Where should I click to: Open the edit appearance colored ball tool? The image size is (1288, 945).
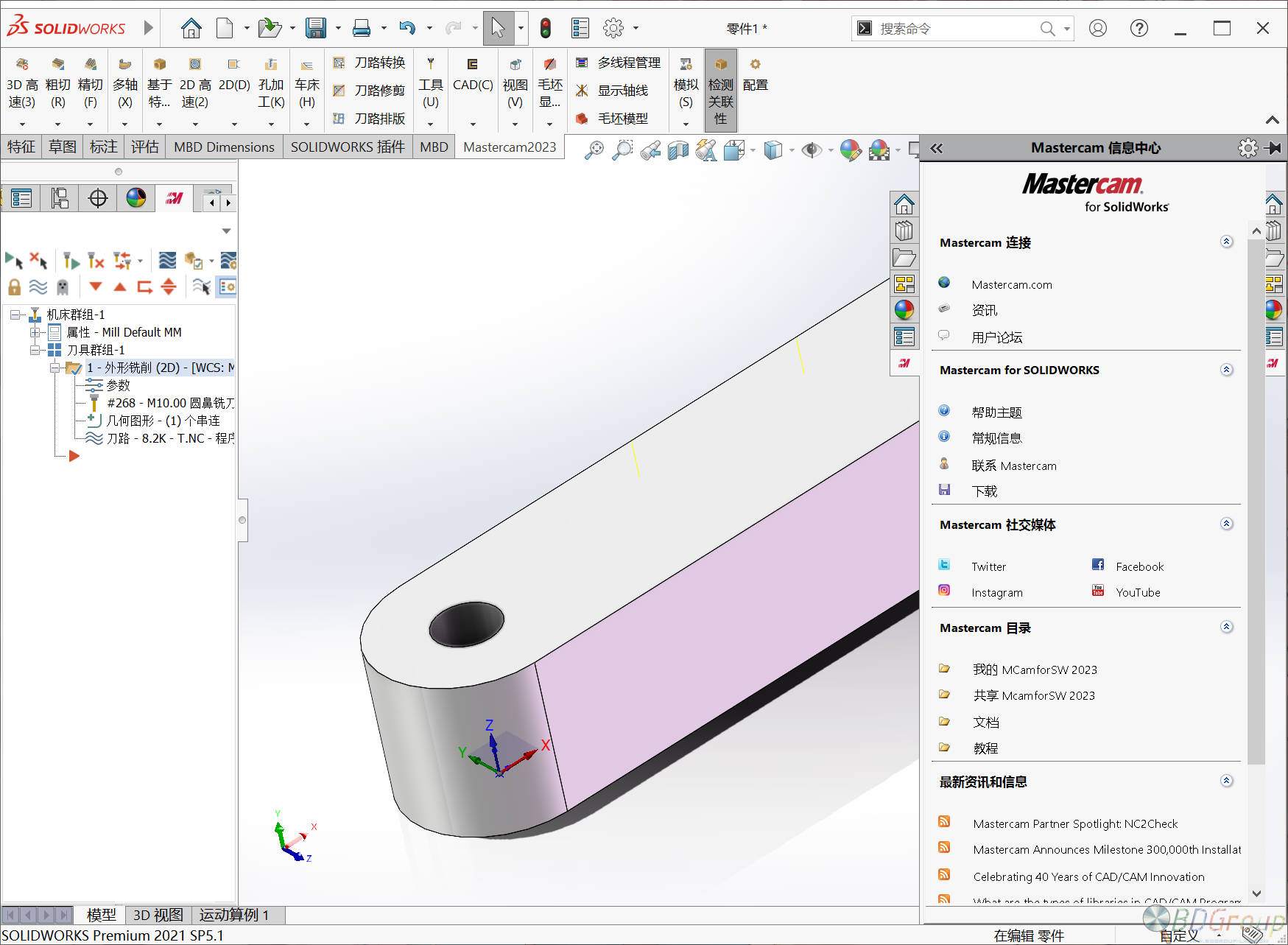click(851, 150)
